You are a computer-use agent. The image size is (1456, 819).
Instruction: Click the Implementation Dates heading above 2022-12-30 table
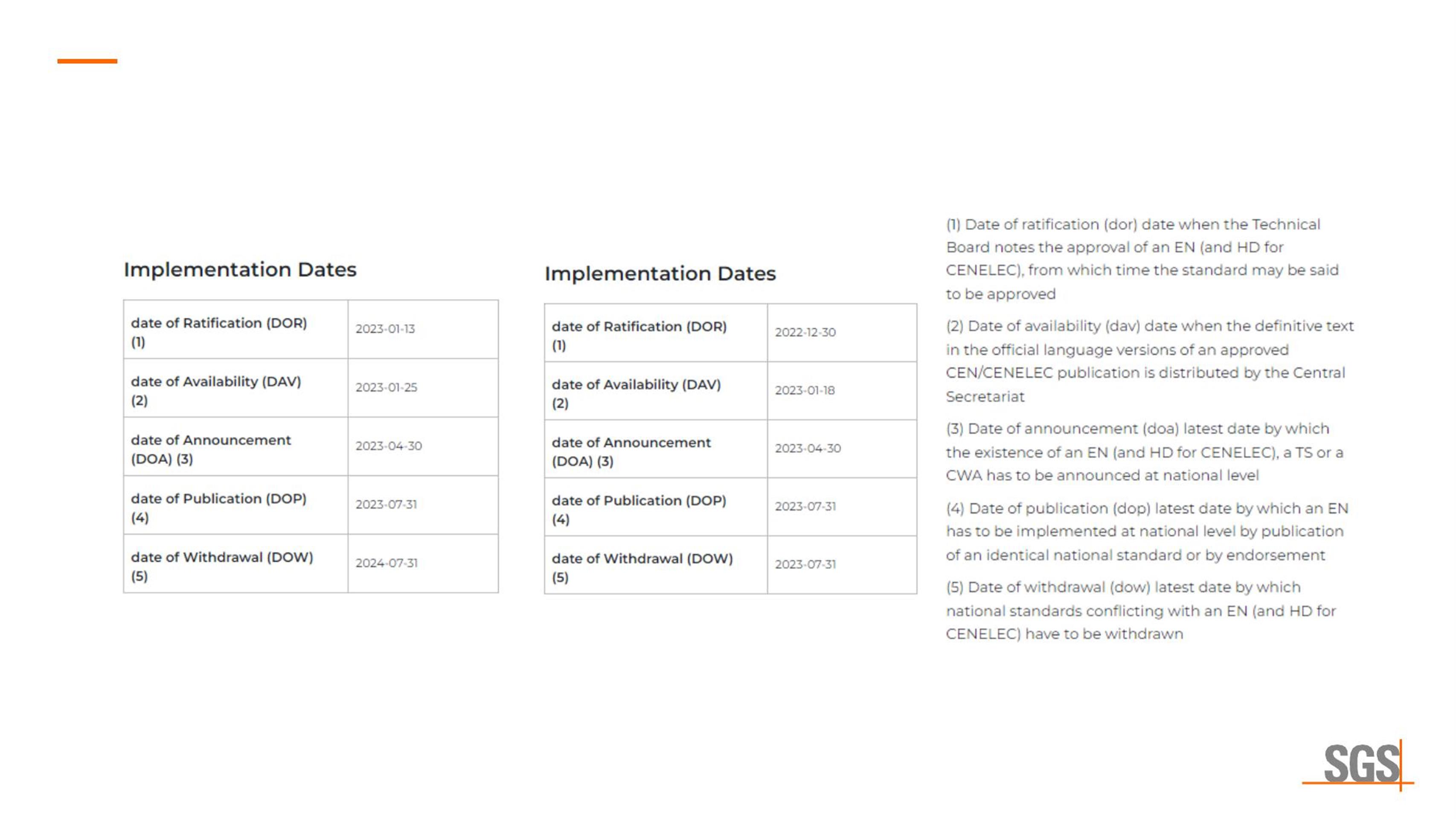[x=660, y=273]
